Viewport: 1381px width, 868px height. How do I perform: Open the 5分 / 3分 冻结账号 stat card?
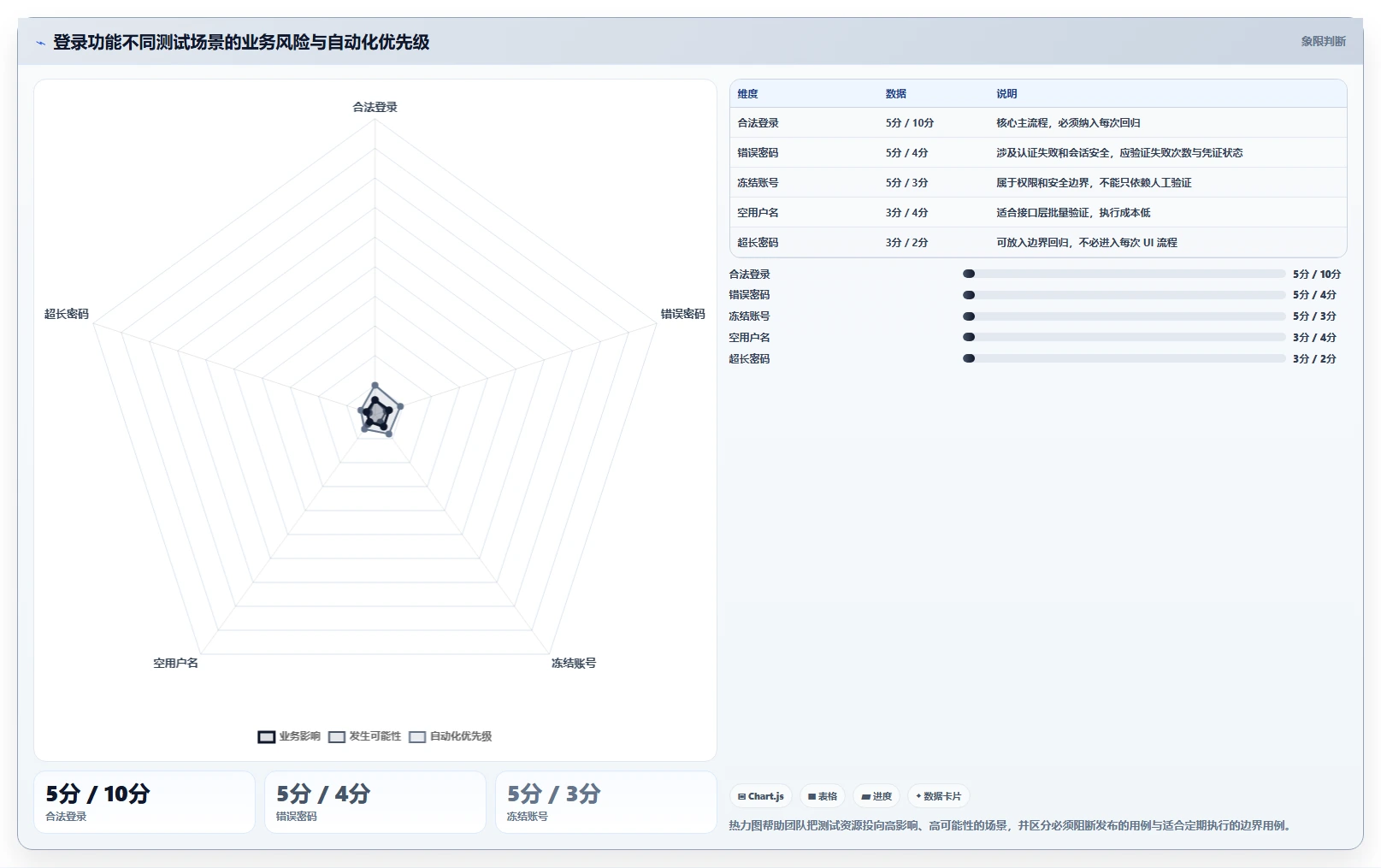pyautogui.click(x=606, y=802)
